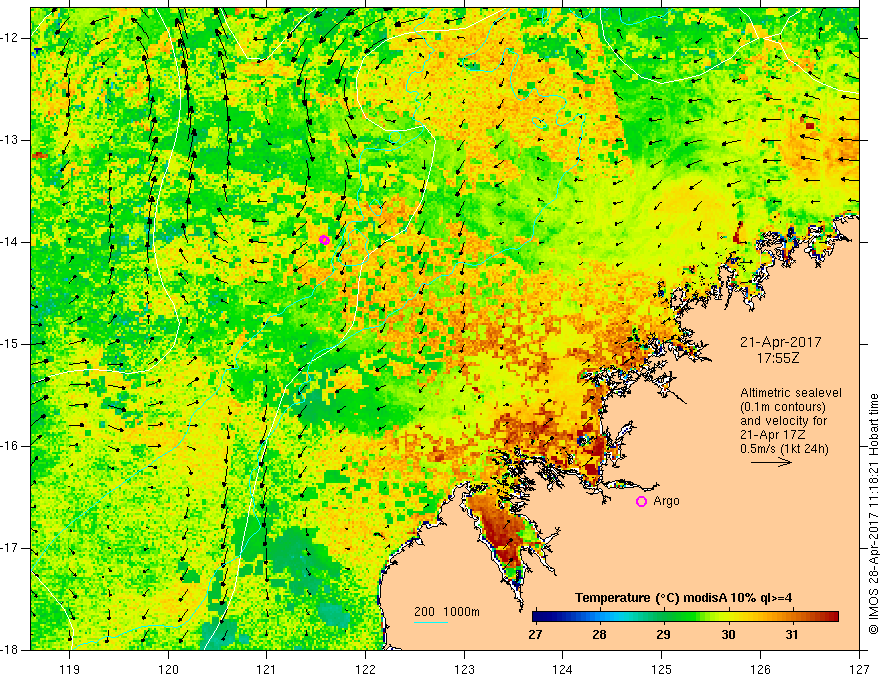
Task: Click the 122 longitude axis label
Action: pos(365,669)
